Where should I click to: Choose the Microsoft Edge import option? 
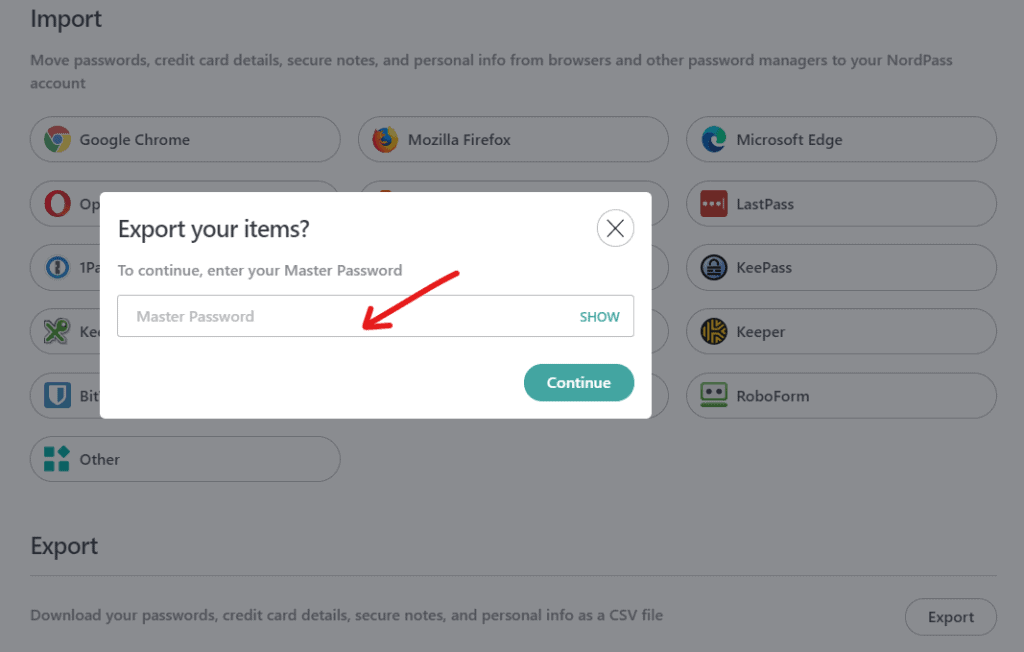click(840, 140)
